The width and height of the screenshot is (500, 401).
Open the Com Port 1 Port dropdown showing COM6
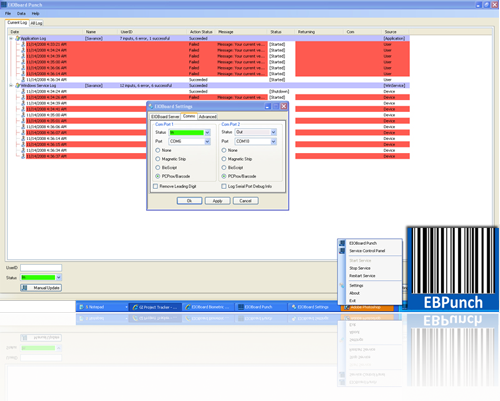click(x=207, y=141)
